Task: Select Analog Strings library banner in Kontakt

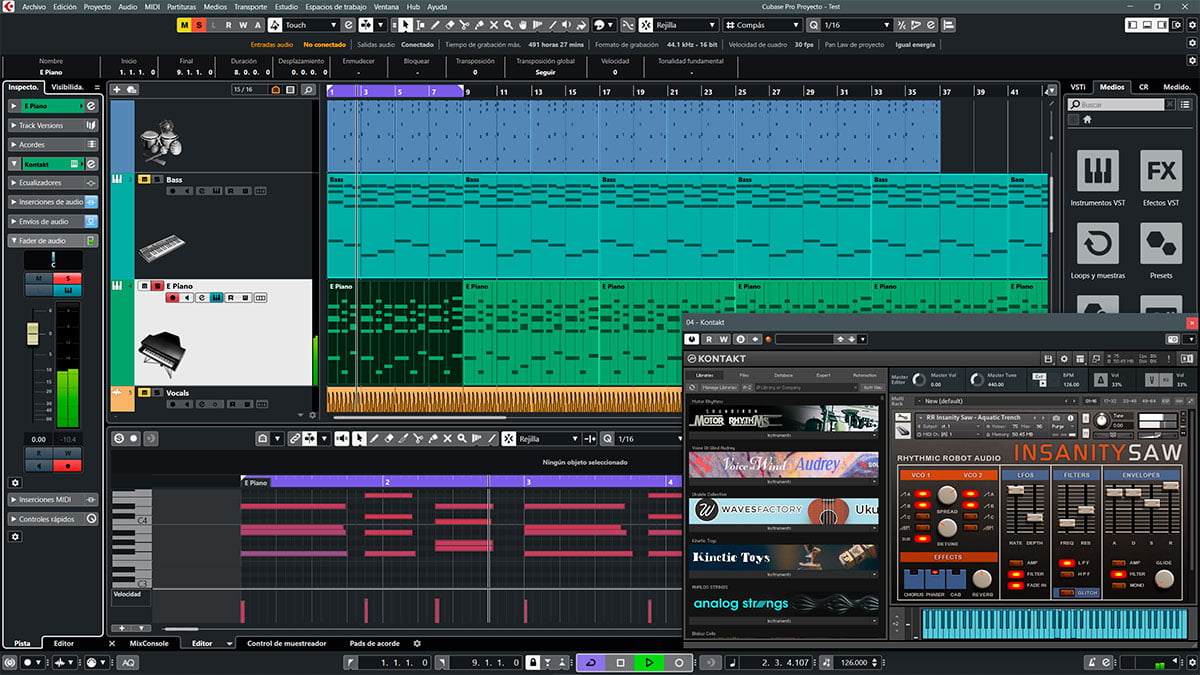Action: coord(784,603)
